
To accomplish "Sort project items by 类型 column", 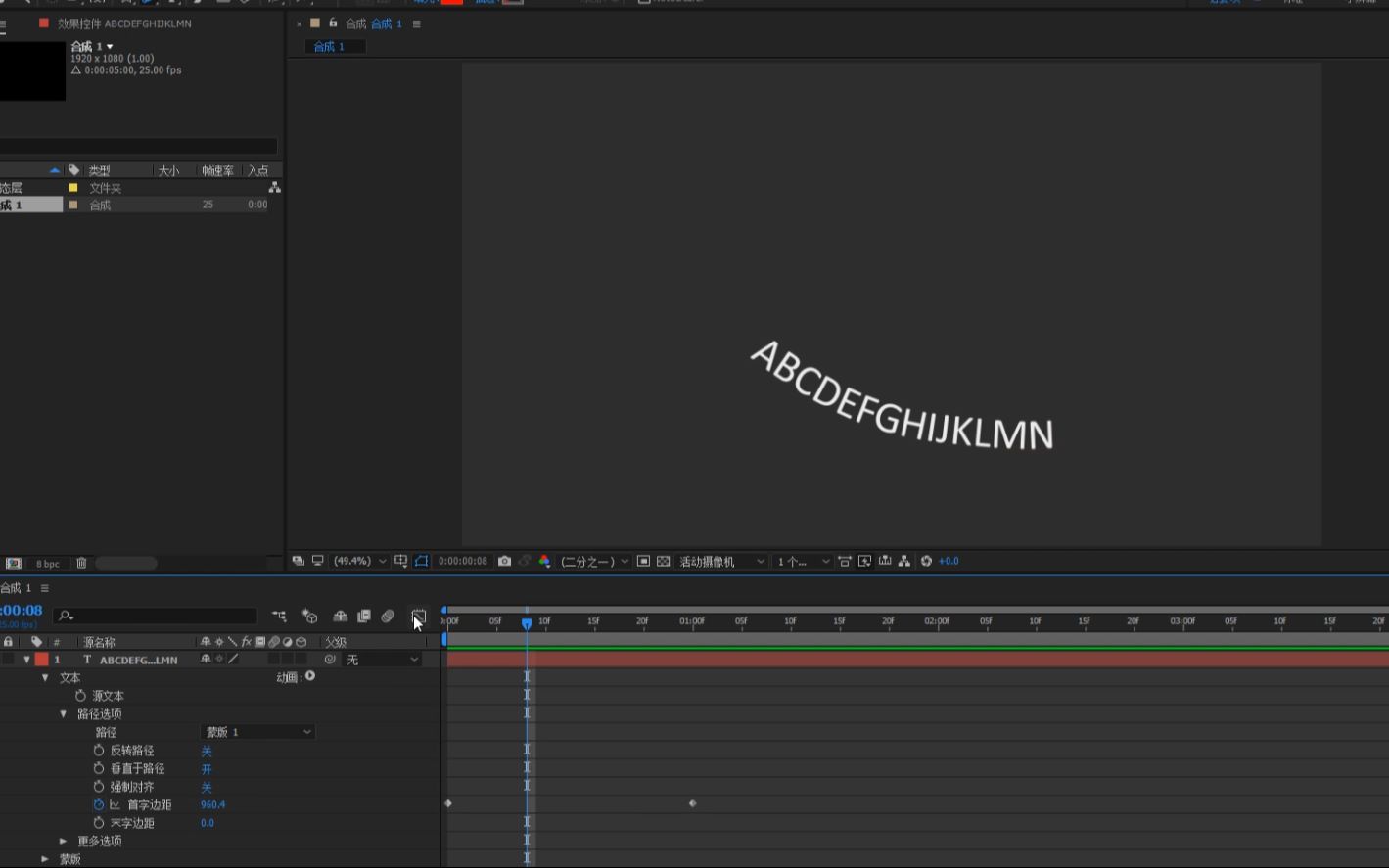I will tap(99, 170).
